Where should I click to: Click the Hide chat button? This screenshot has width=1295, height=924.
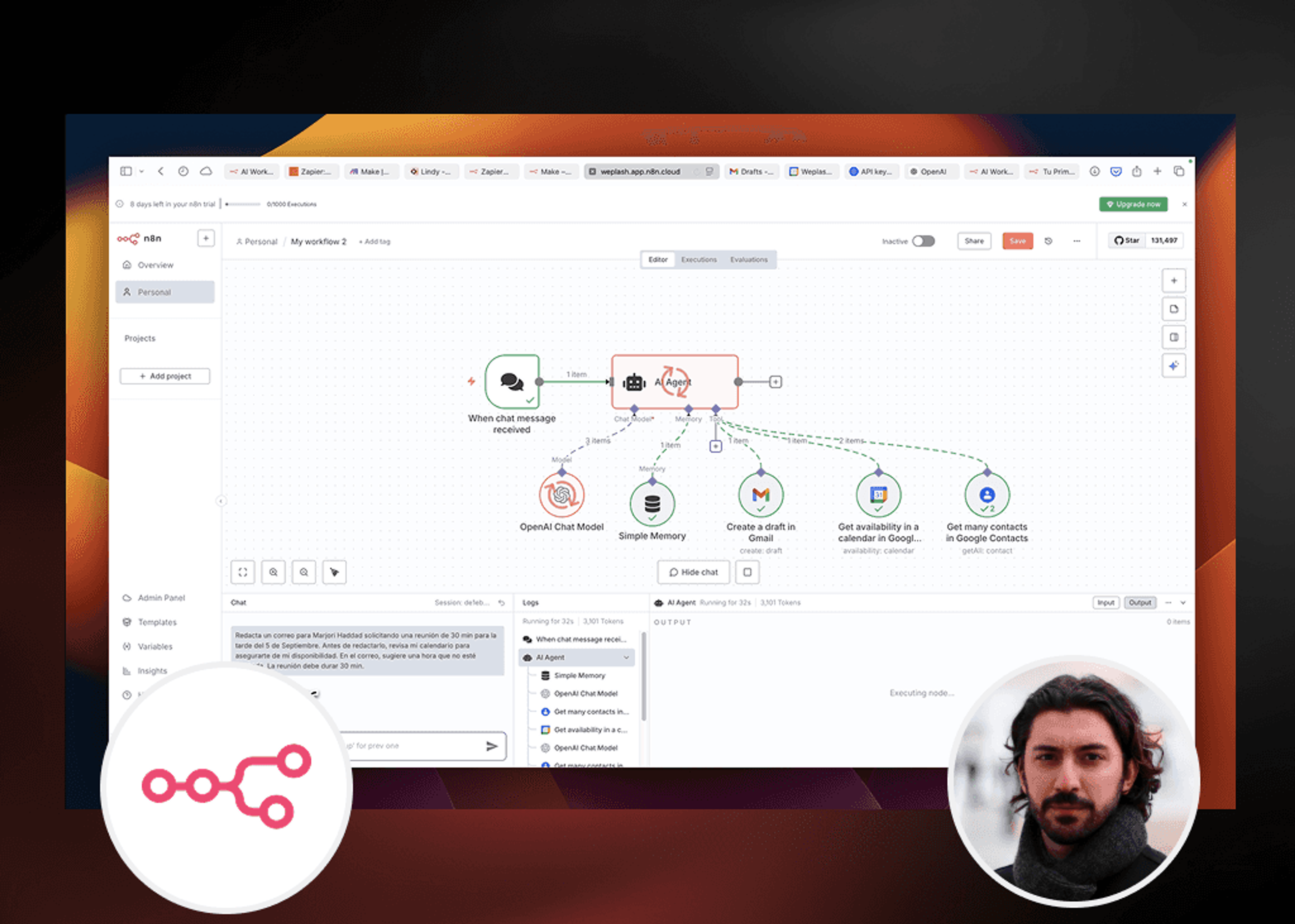click(x=693, y=572)
